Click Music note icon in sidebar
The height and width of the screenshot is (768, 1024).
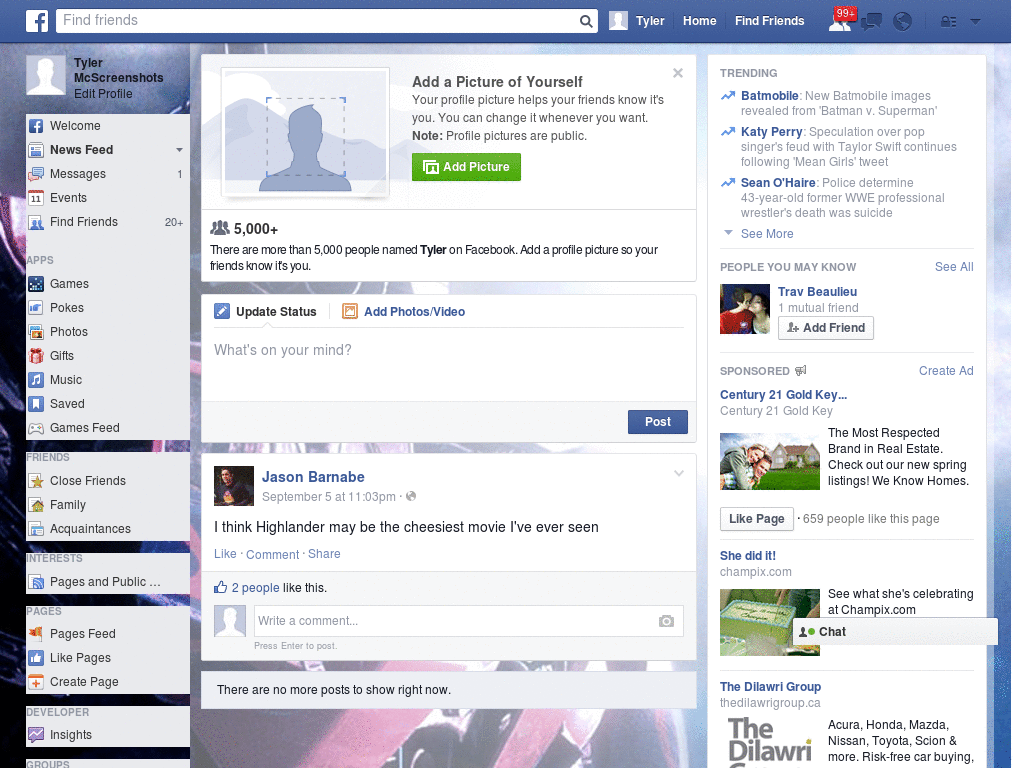coord(36,380)
